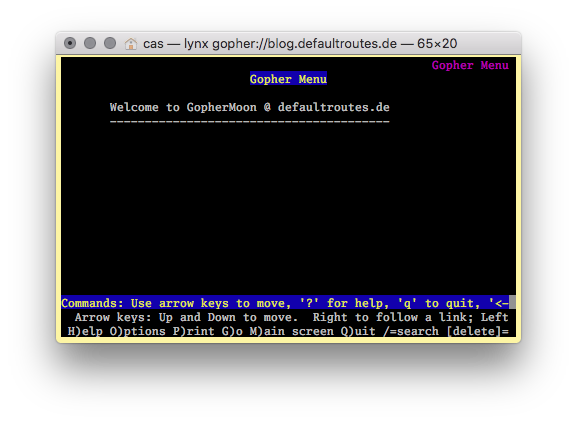Click the 'Arrow keys: Up and Down to move.' help line
This screenshot has width=577, height=423.
coord(186,317)
